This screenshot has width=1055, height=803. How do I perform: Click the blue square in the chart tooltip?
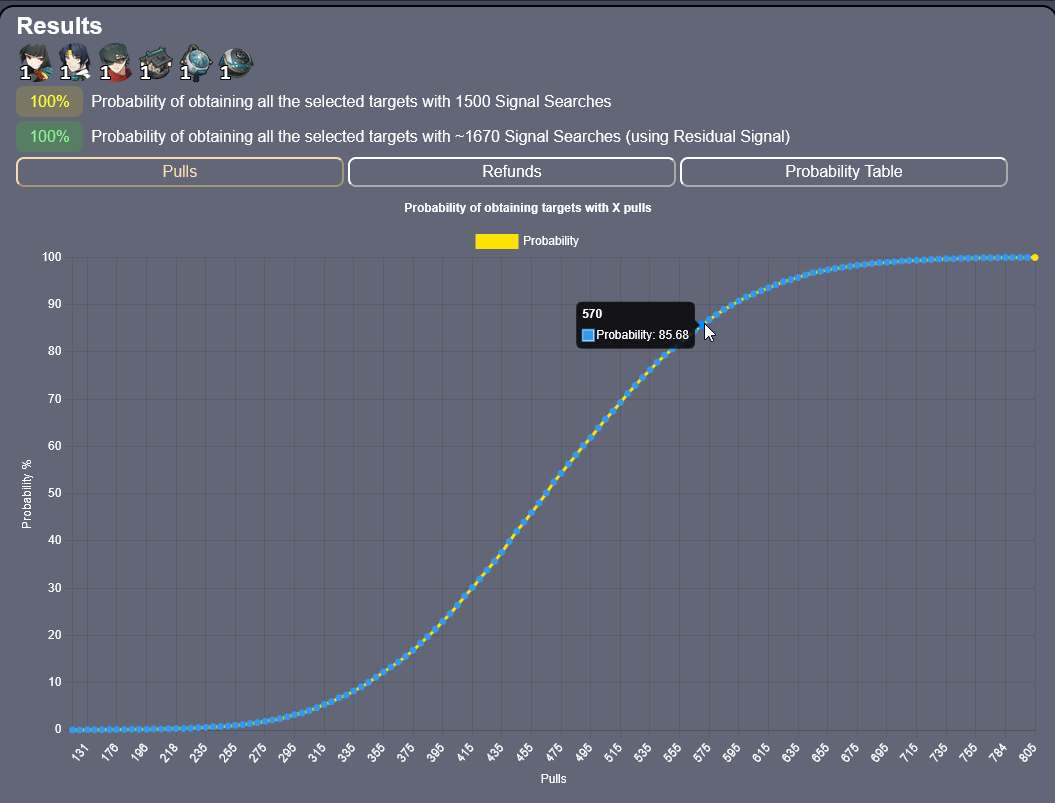(x=588, y=335)
